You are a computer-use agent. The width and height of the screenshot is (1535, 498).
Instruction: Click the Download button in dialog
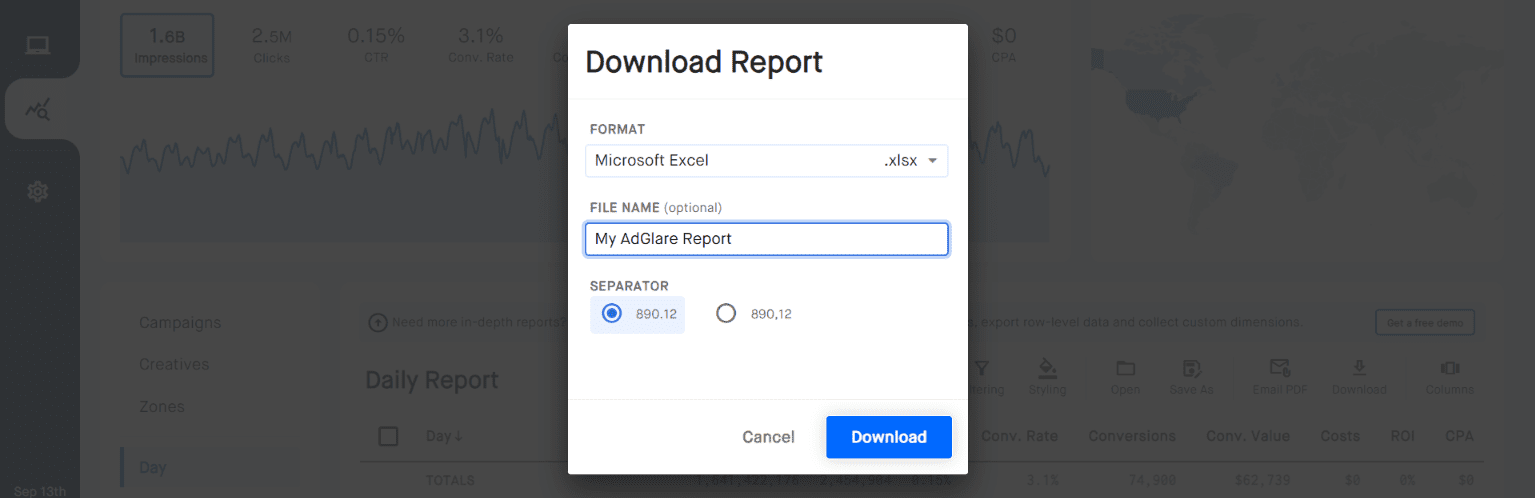point(888,437)
